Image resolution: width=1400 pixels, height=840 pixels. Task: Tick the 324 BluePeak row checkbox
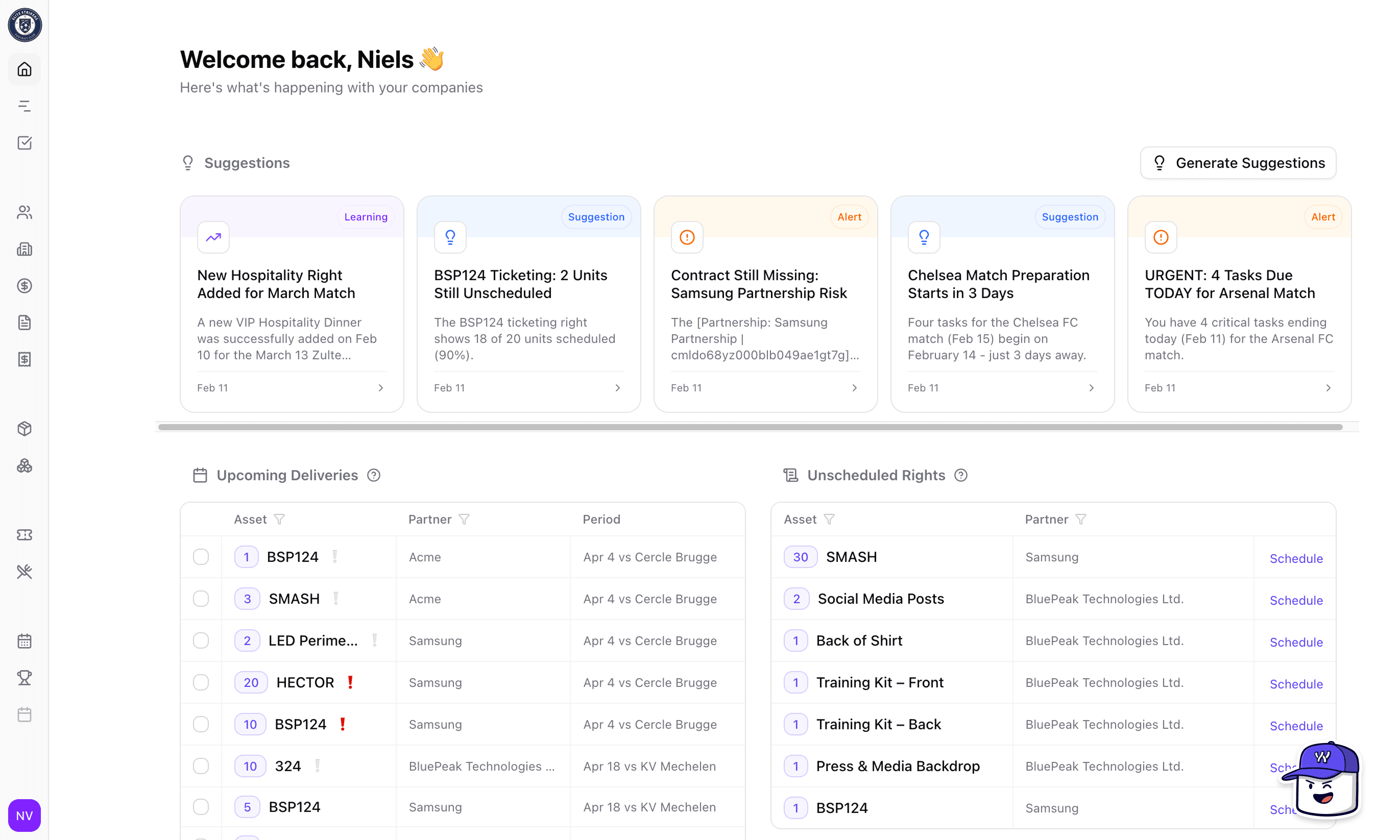tap(201, 766)
